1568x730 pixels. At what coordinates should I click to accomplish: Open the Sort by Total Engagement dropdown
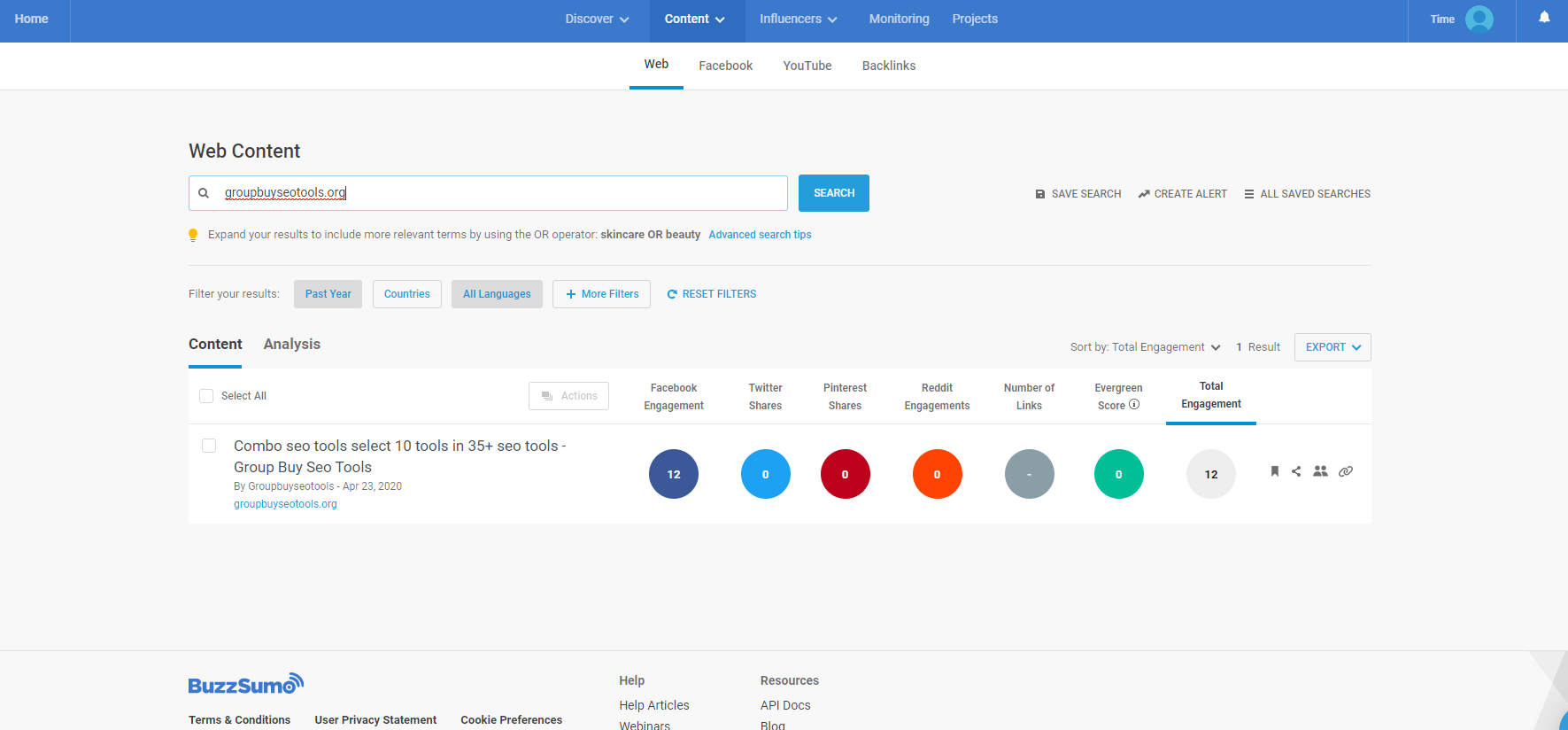[1146, 347]
